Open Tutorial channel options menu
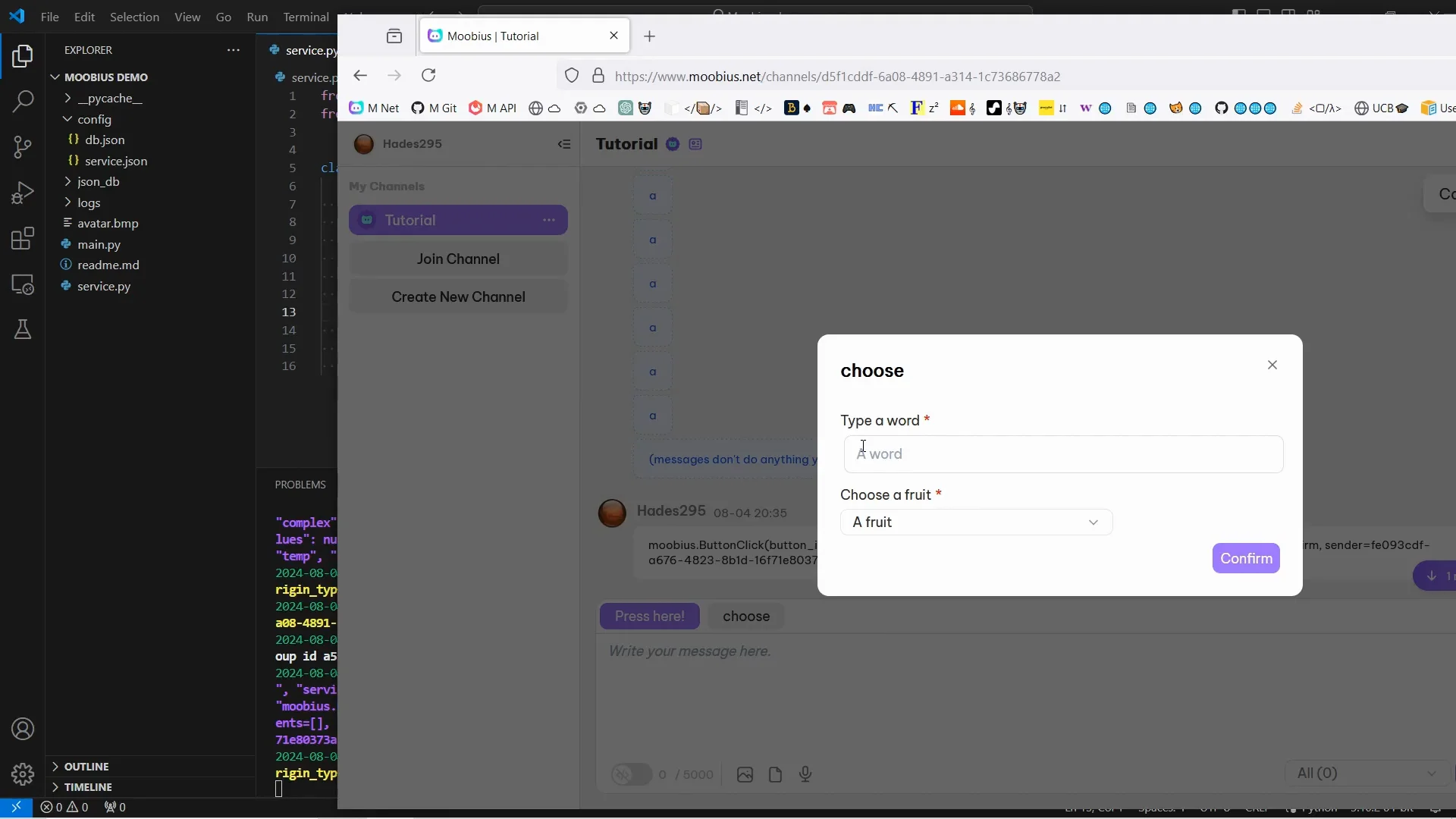 click(x=549, y=220)
